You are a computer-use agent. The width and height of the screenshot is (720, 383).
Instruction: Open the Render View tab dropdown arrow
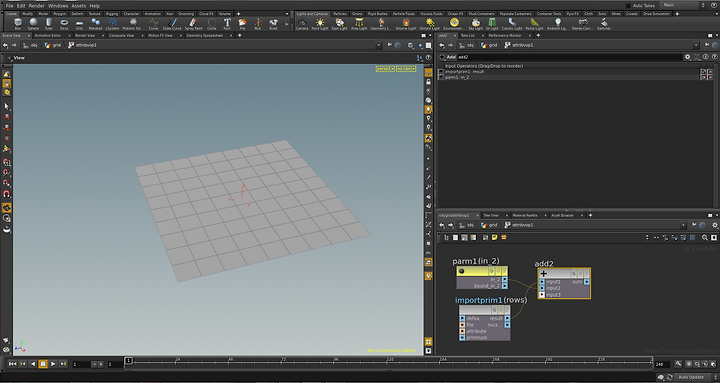[102, 35]
